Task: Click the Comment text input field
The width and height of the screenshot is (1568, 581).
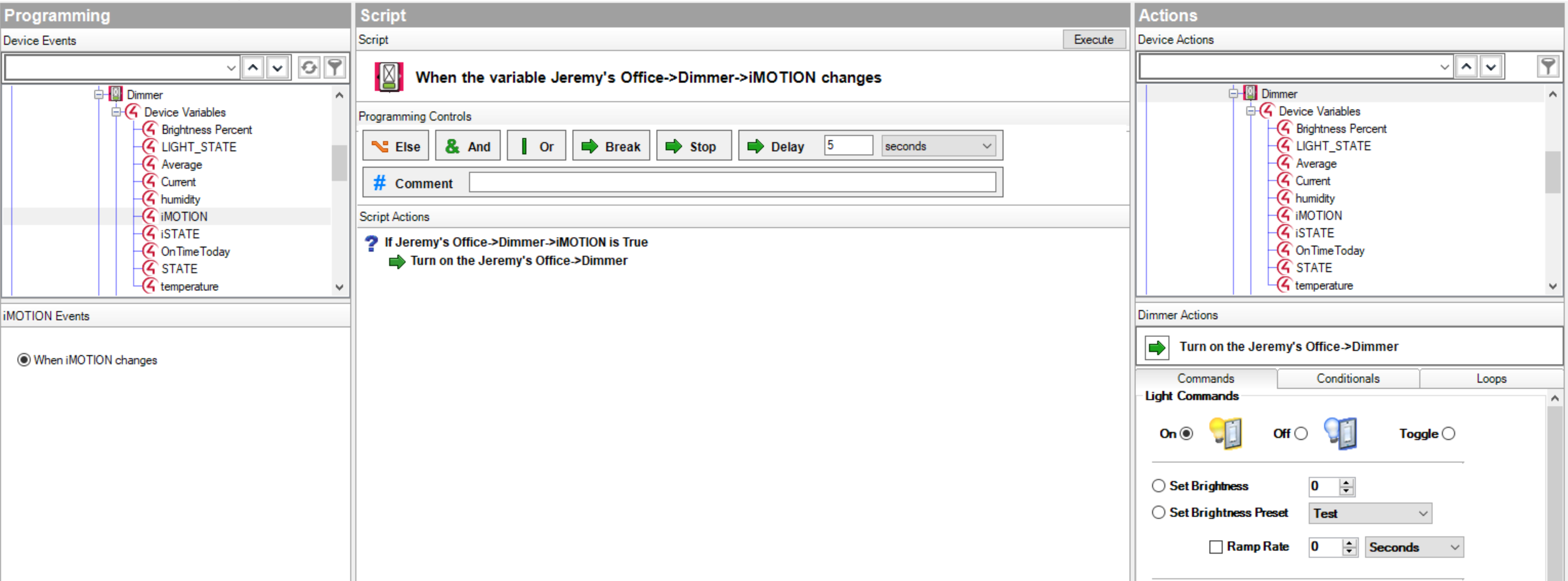Action: (732, 183)
